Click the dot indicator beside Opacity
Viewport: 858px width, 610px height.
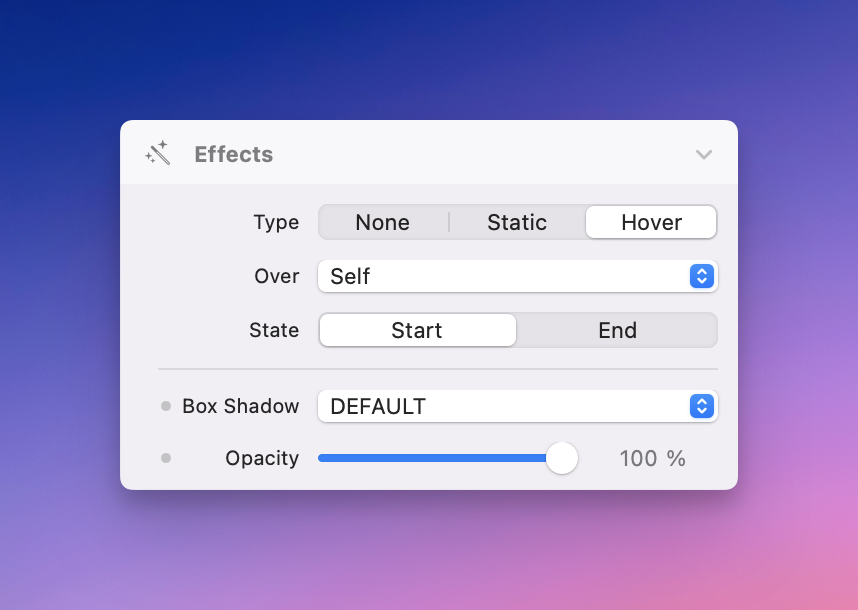(166, 458)
